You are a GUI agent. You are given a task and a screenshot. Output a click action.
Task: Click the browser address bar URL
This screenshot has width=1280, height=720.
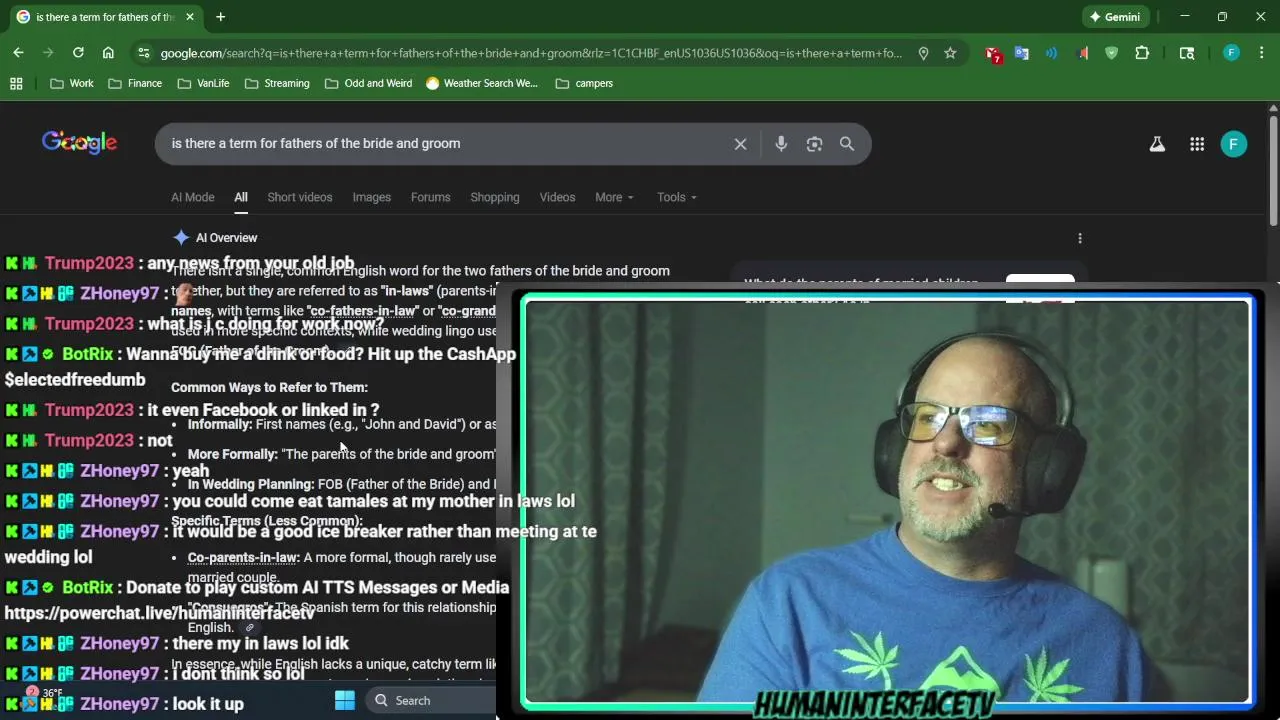coord(531,53)
